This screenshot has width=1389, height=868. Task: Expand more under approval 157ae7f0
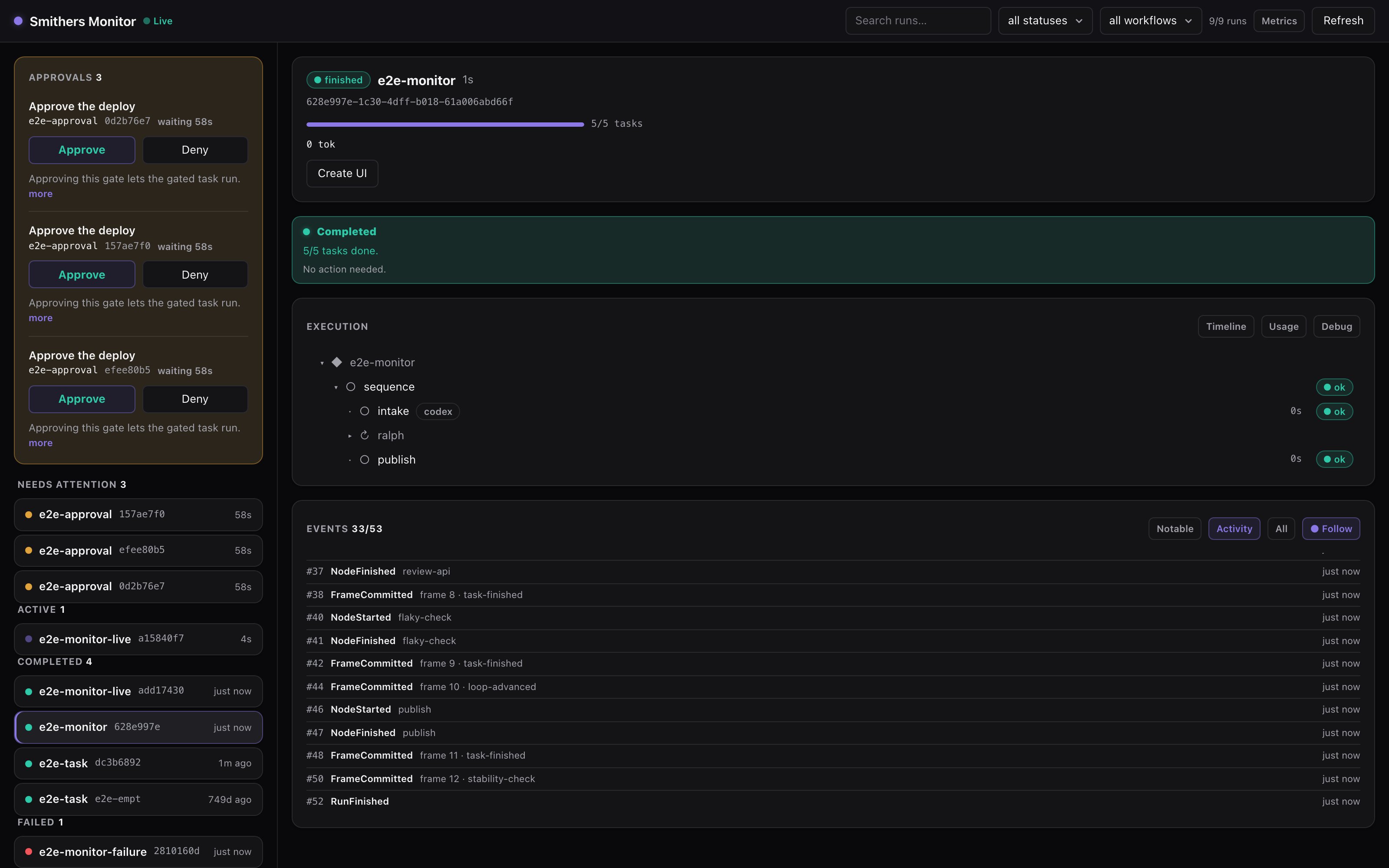(41, 318)
